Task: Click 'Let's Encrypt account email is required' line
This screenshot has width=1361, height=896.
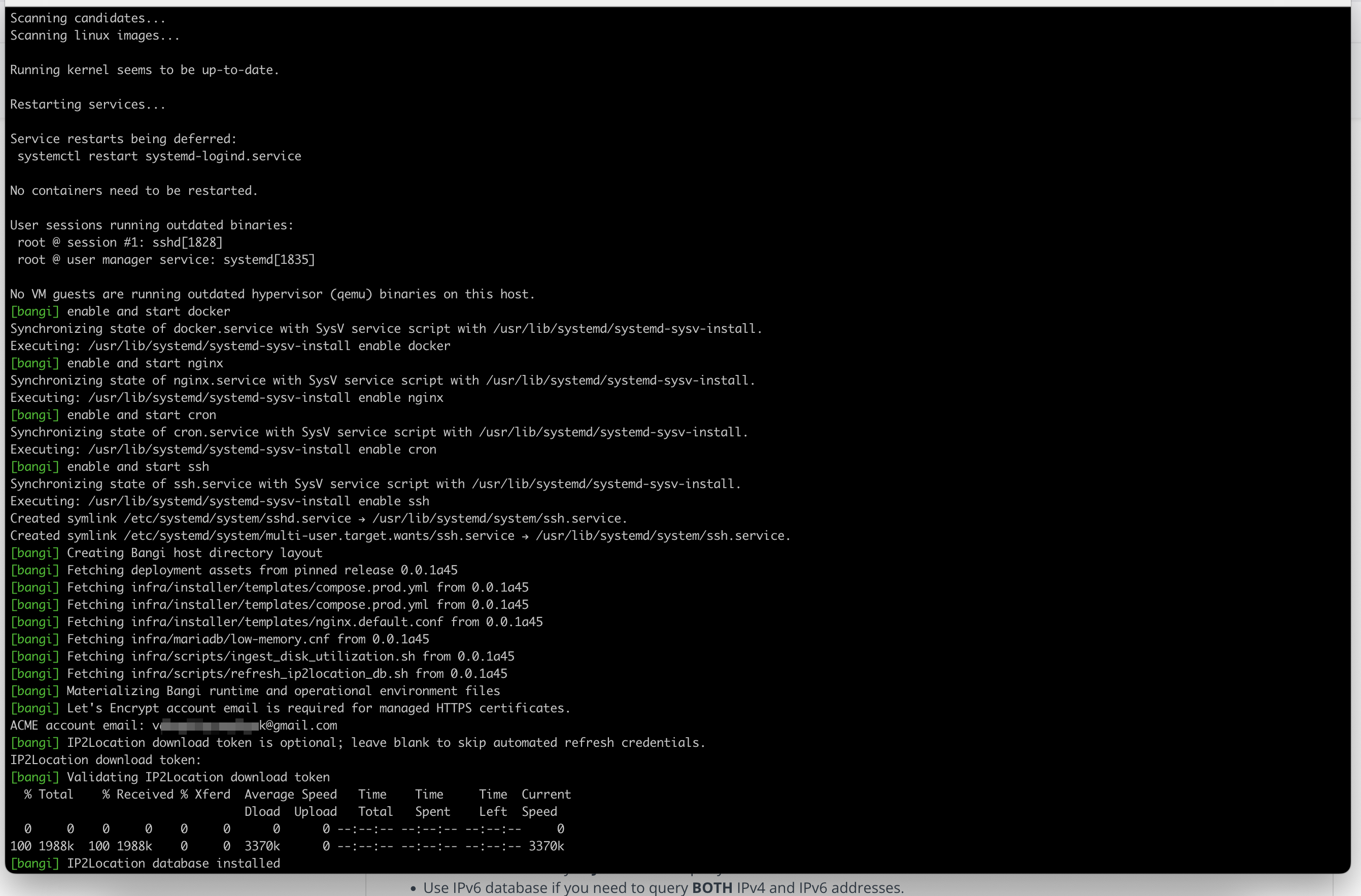Action: 290,708
